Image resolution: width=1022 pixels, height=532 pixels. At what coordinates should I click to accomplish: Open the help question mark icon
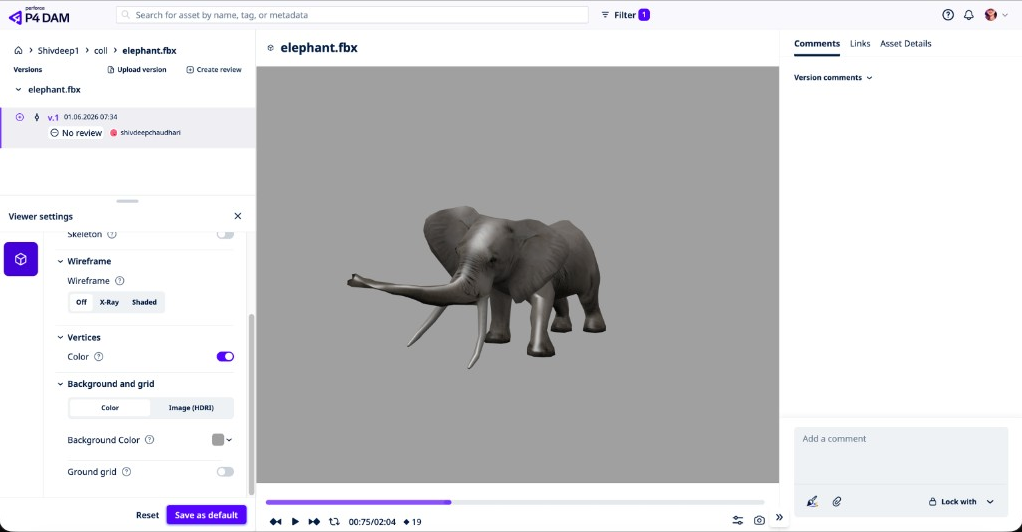pos(948,15)
